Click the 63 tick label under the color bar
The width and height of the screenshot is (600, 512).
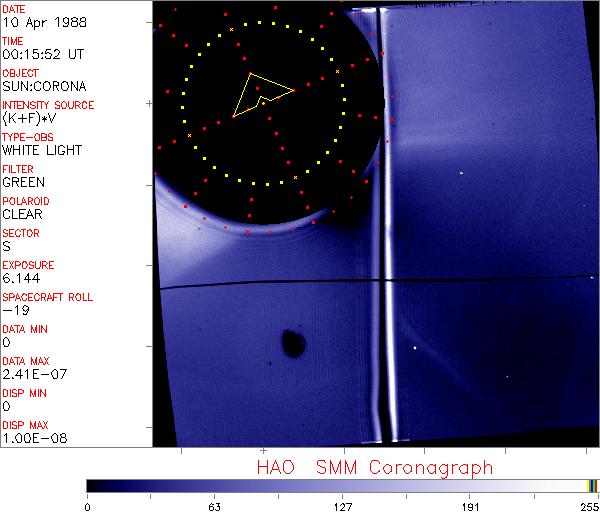[x=214, y=506]
